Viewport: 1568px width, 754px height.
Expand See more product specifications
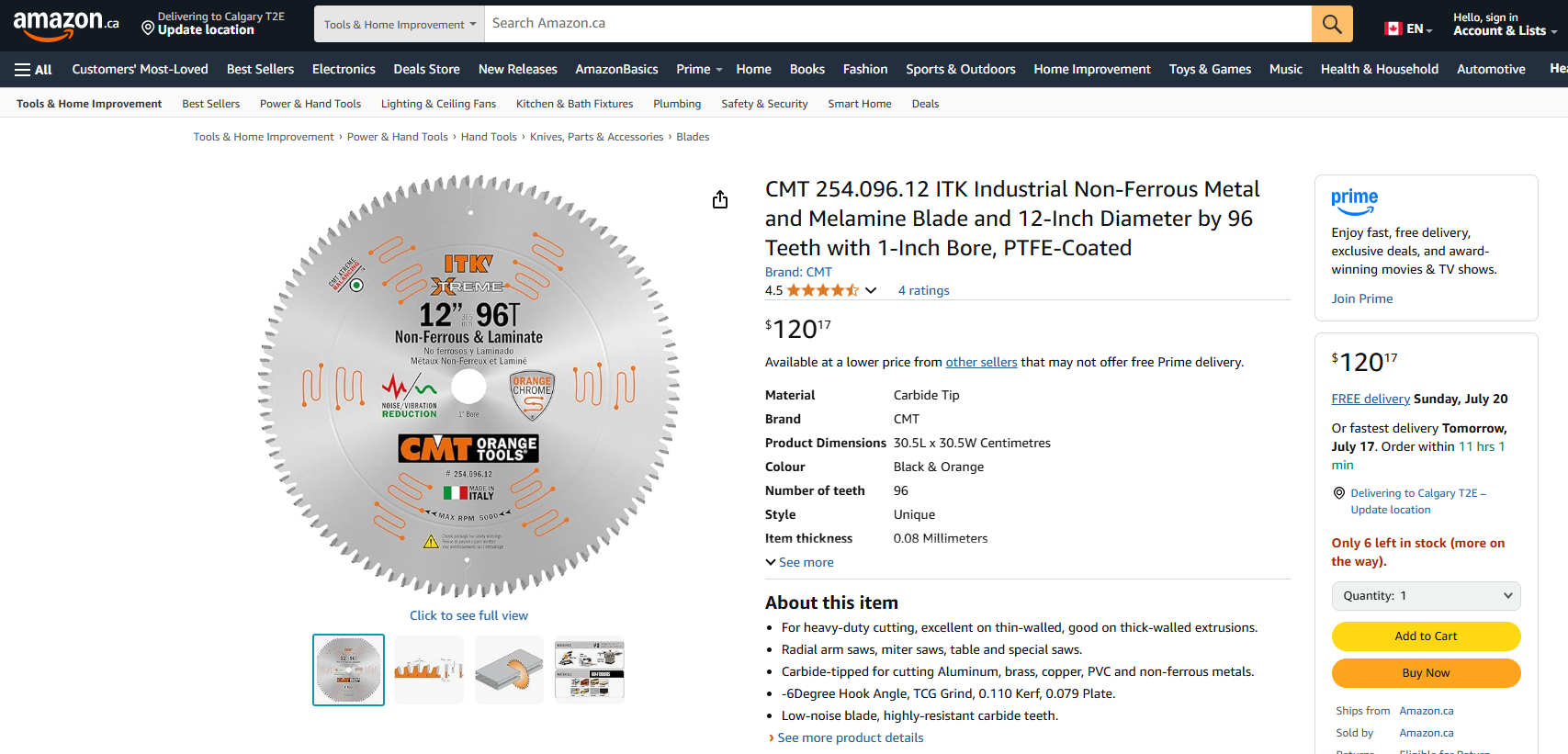tap(800, 562)
